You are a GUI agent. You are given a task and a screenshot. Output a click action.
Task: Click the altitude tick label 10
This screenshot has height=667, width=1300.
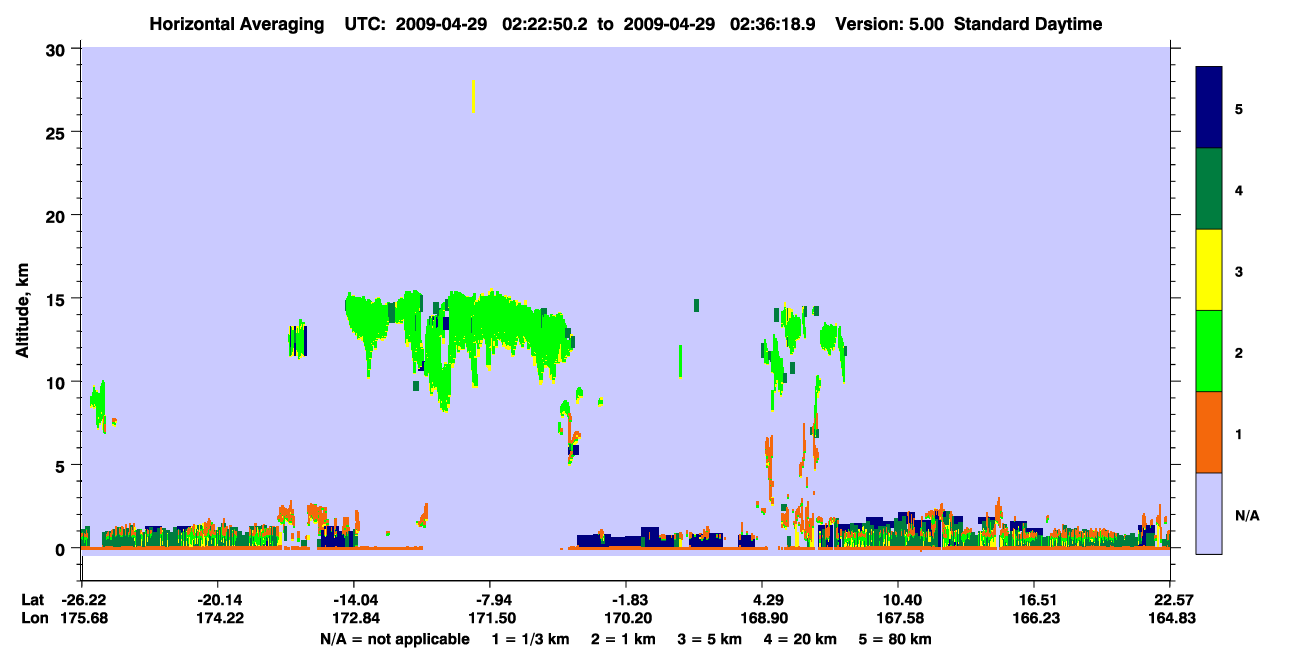(x=58, y=382)
